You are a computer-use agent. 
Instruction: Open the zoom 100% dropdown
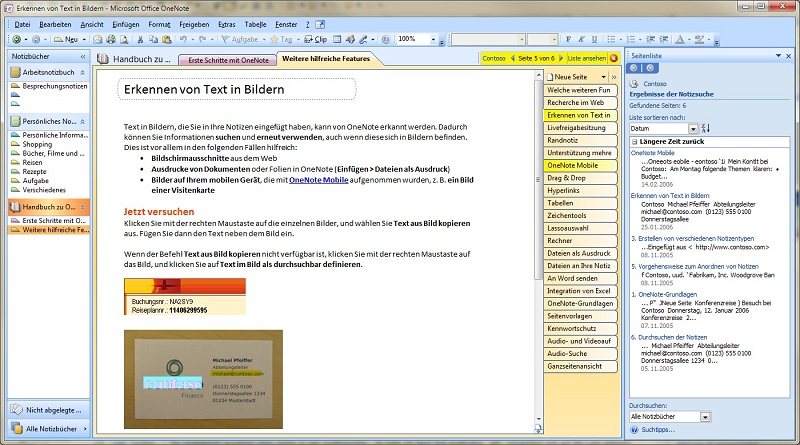tap(433, 39)
